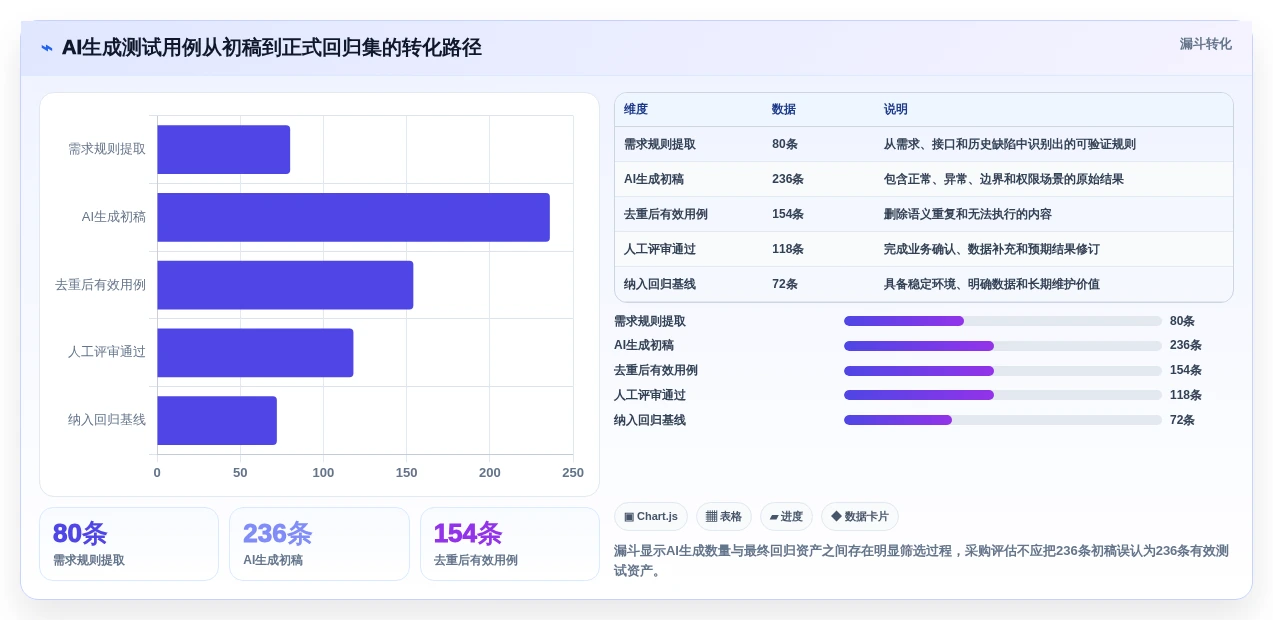This screenshot has height=620, width=1273.
Task: Click the 说明 column header
Action: (896, 110)
